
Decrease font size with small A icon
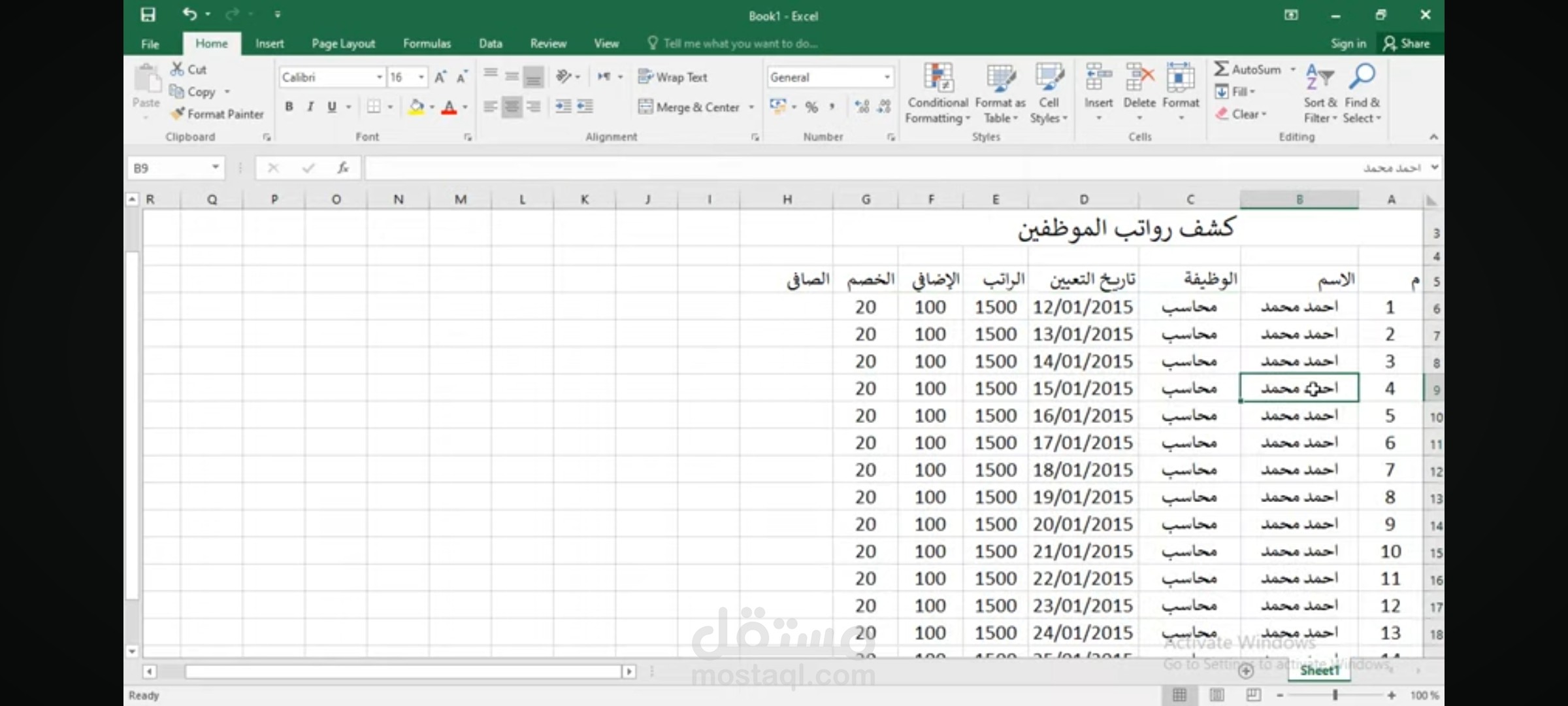click(462, 77)
